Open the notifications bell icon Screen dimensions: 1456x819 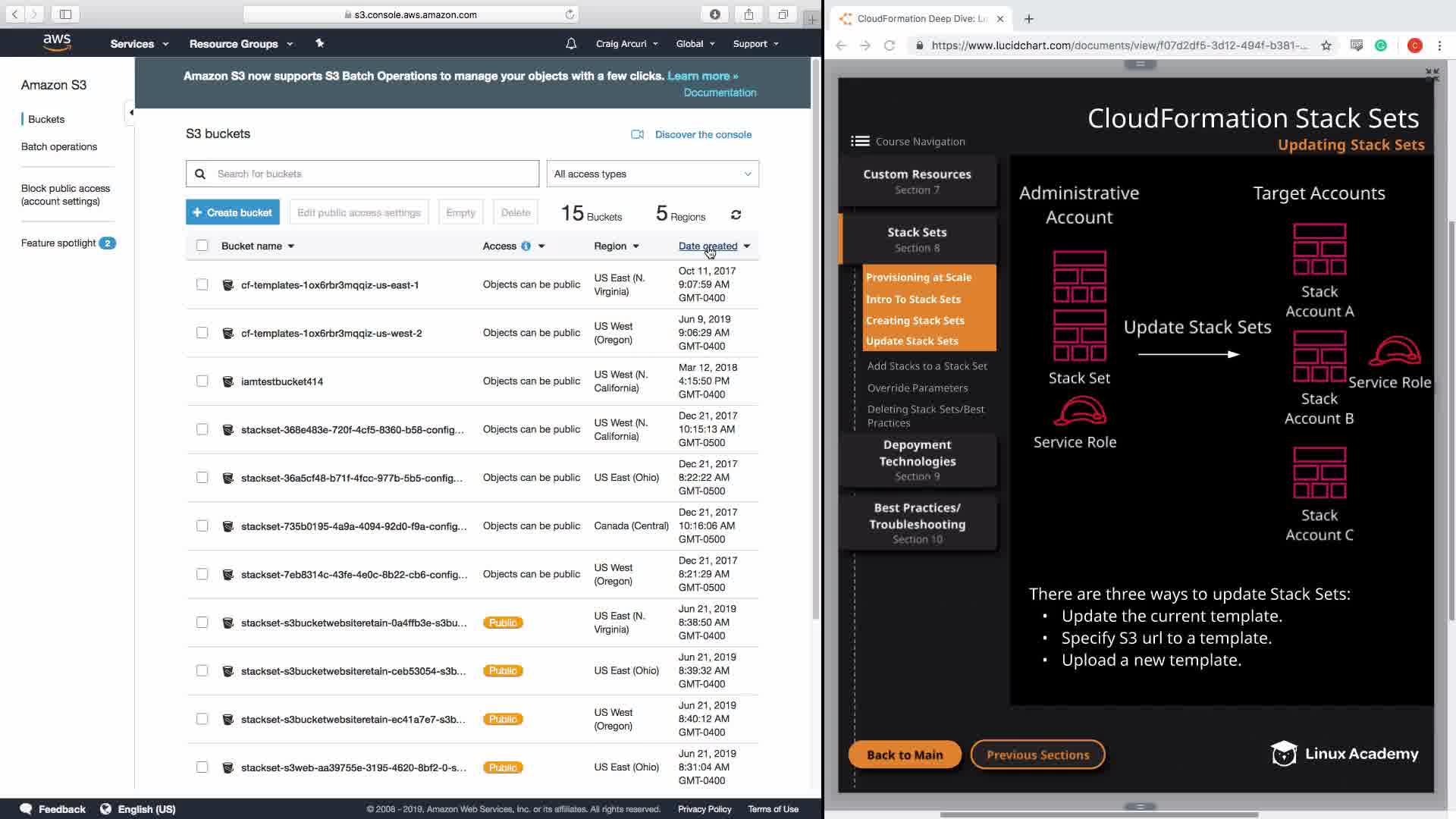click(571, 44)
